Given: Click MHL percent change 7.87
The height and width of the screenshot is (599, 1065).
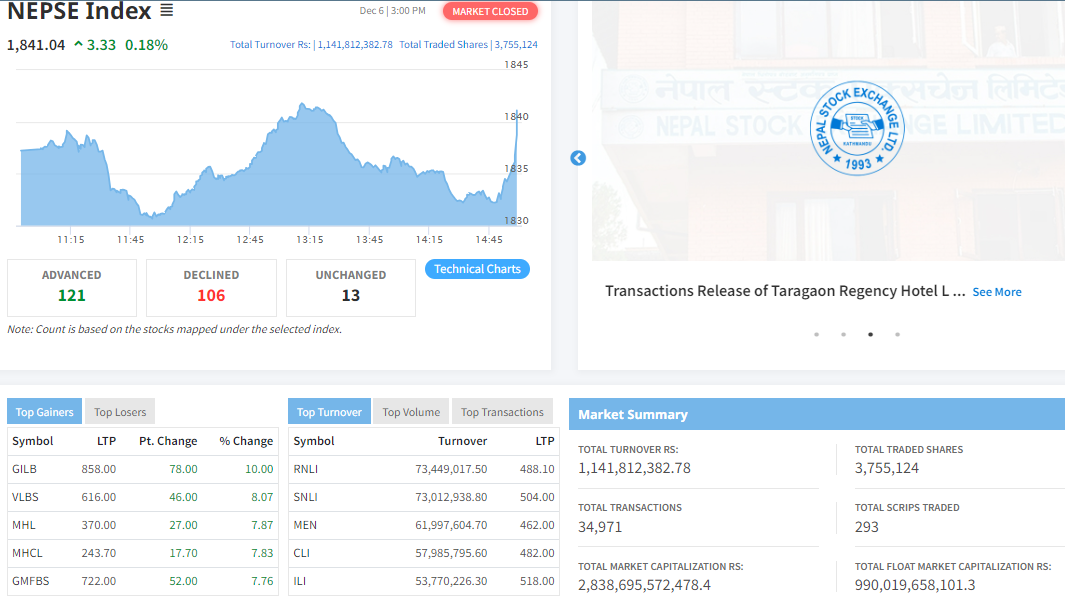Looking at the screenshot, I should click(262, 525).
